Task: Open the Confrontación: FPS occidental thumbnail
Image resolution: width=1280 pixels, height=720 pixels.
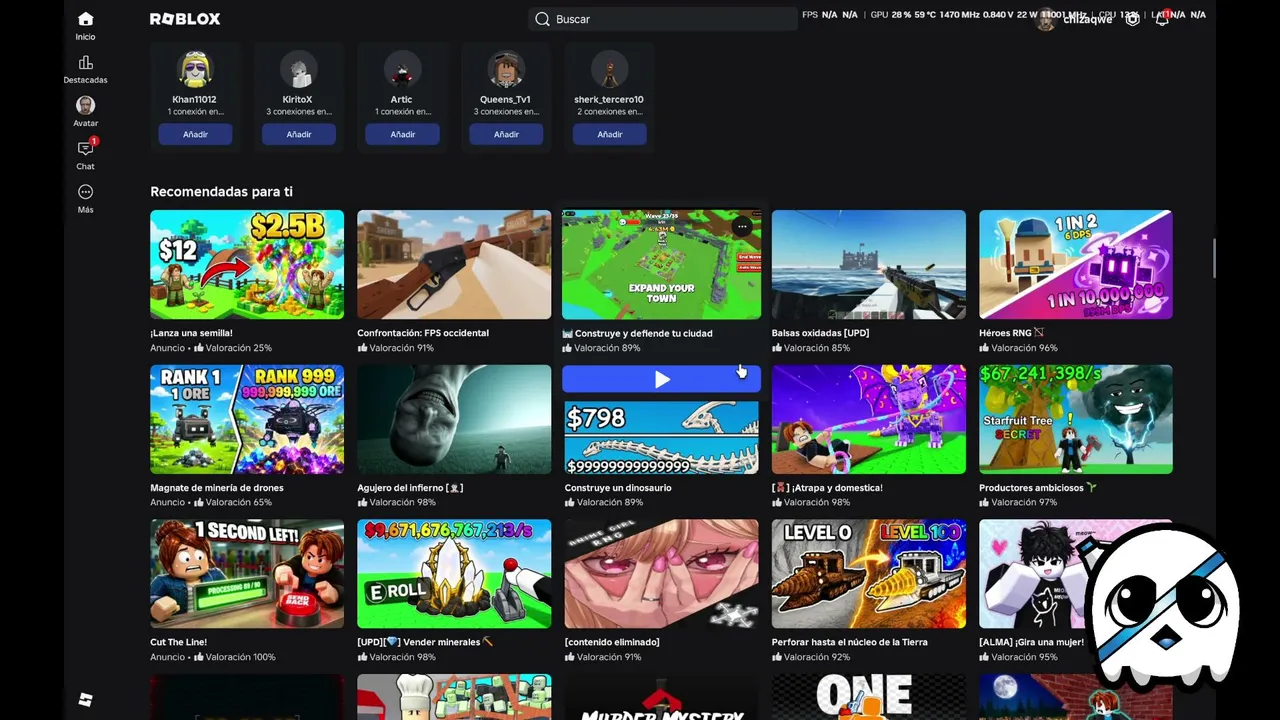Action: point(454,264)
